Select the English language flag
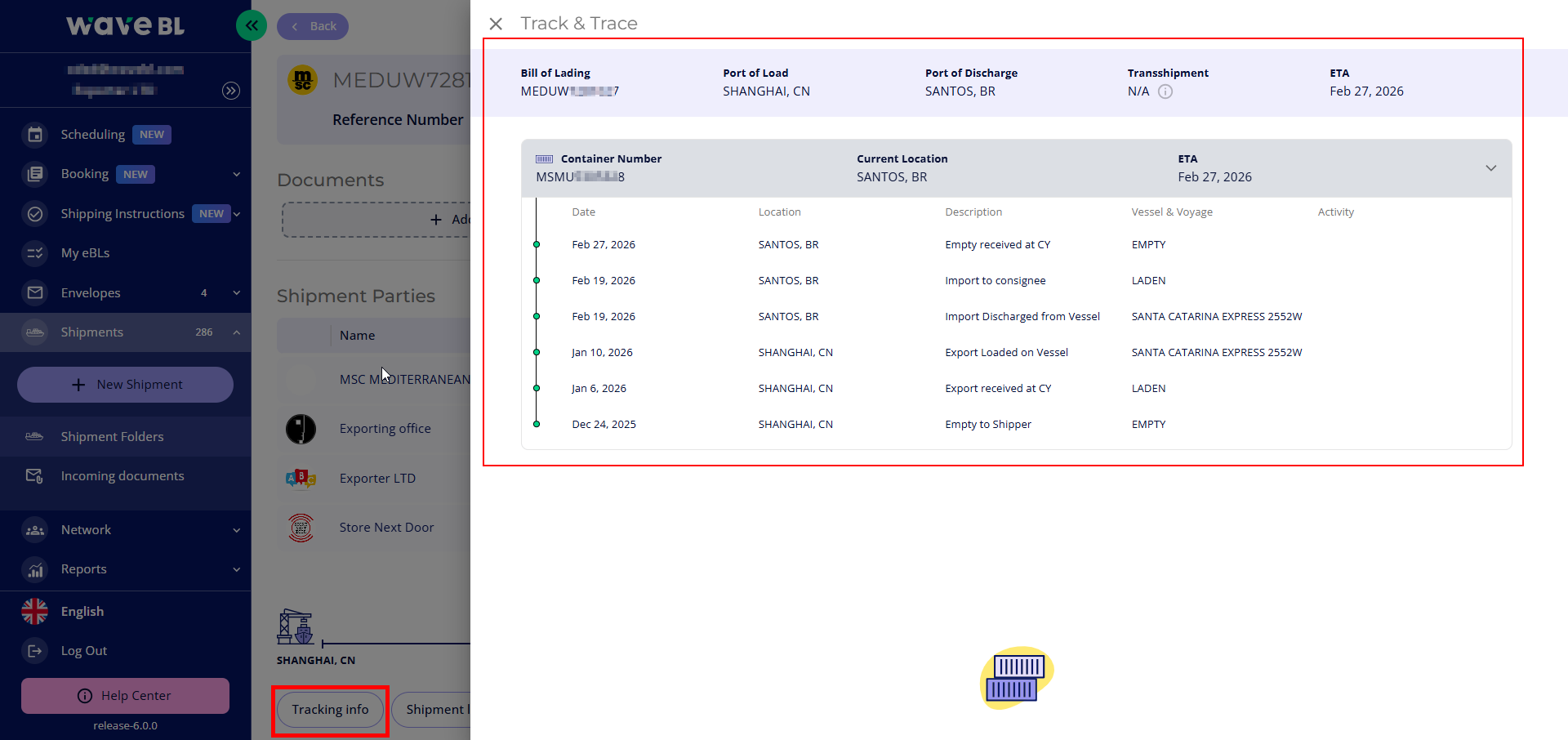This screenshot has height=740, width=1568. [34, 611]
